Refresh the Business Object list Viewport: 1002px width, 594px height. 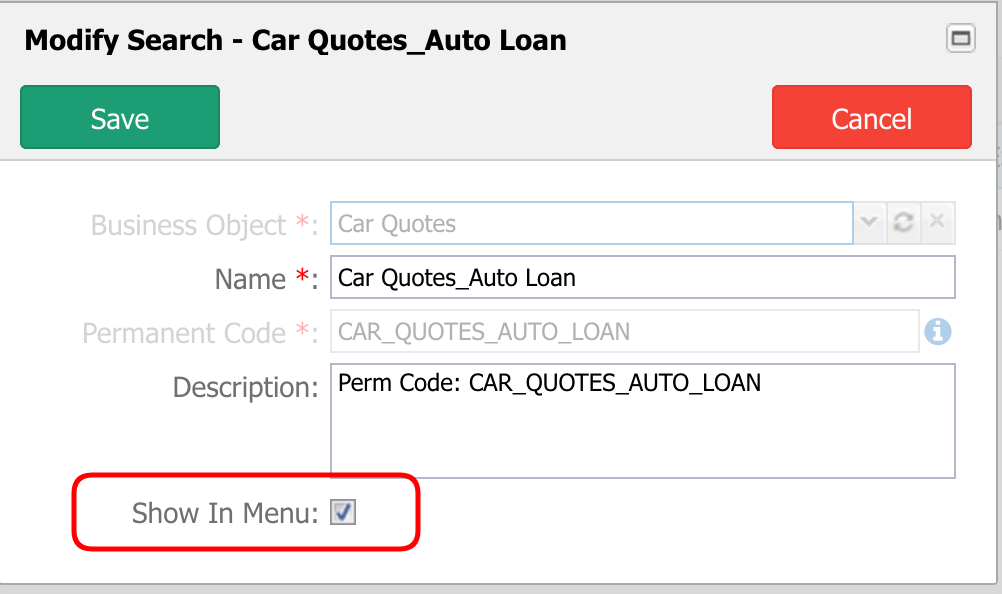(903, 222)
